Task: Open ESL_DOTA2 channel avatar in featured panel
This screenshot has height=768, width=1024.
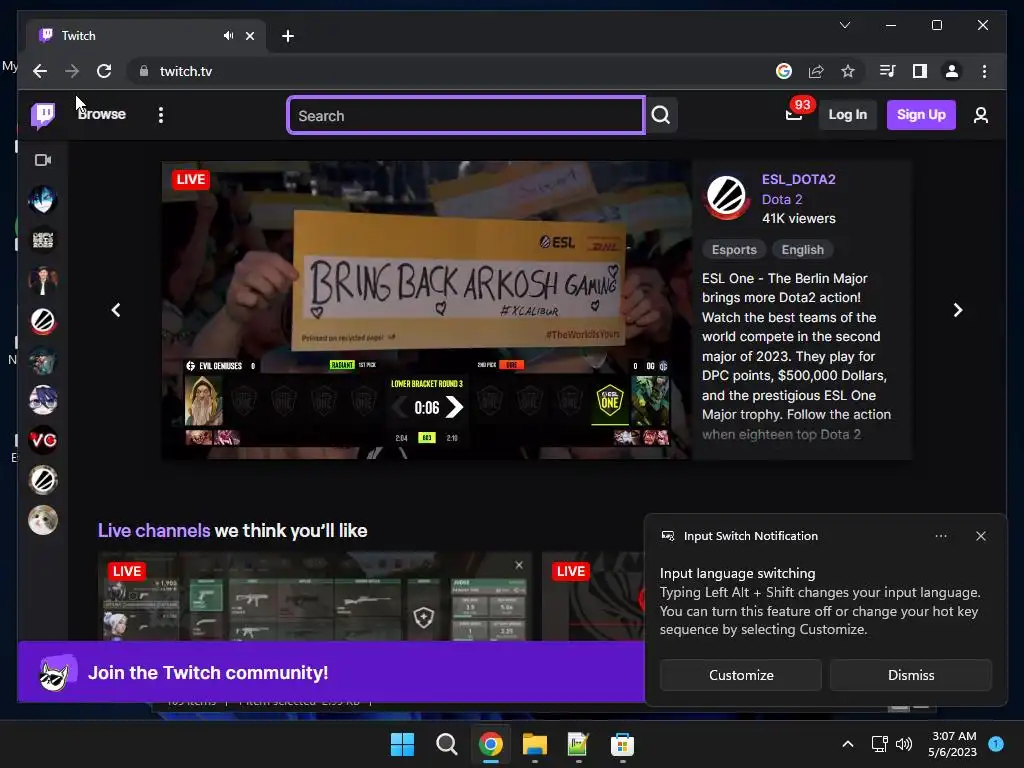Action: point(727,197)
